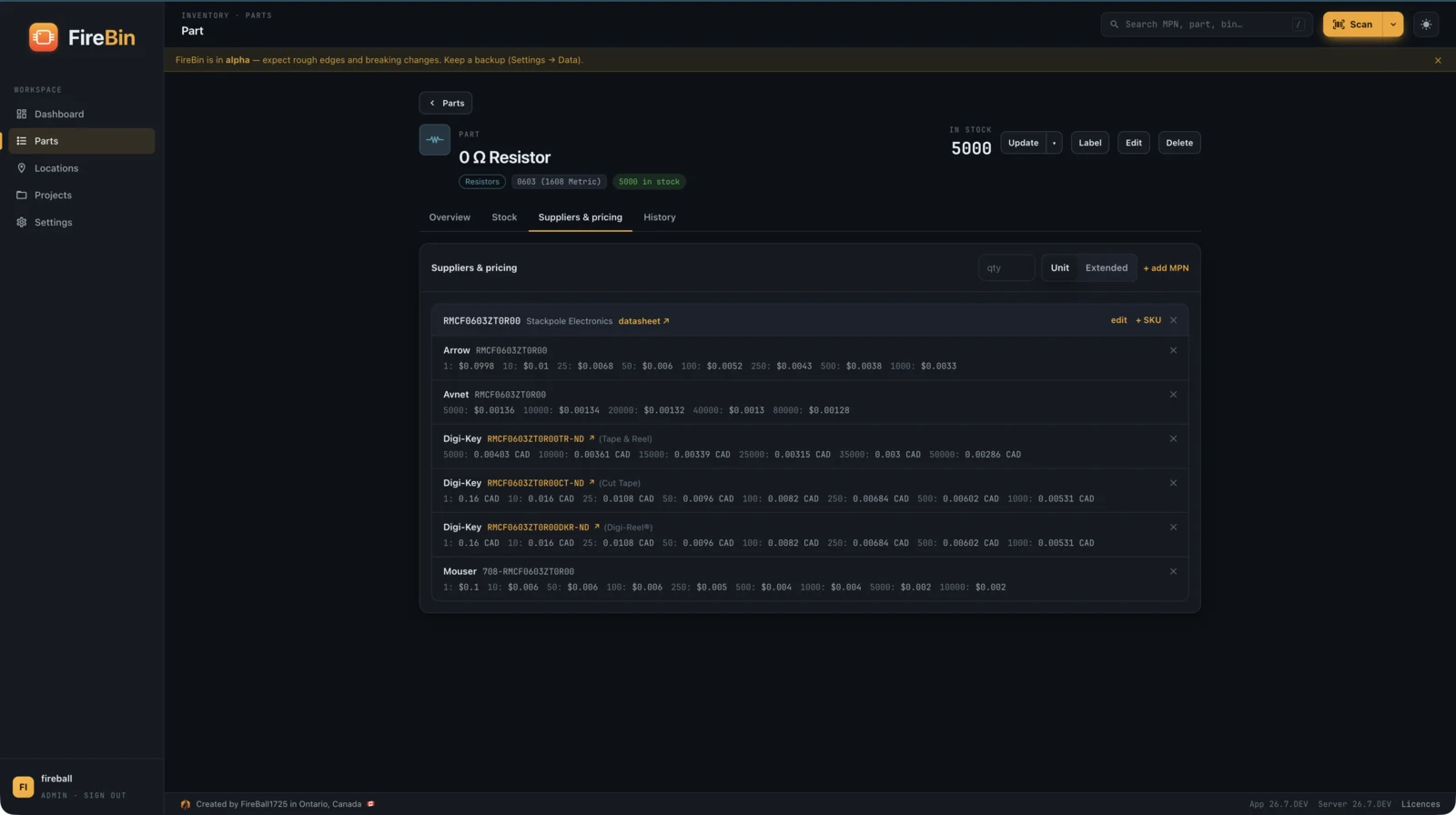Image resolution: width=1456 pixels, height=815 pixels.
Task: Switch to the History tab
Action: click(660, 217)
